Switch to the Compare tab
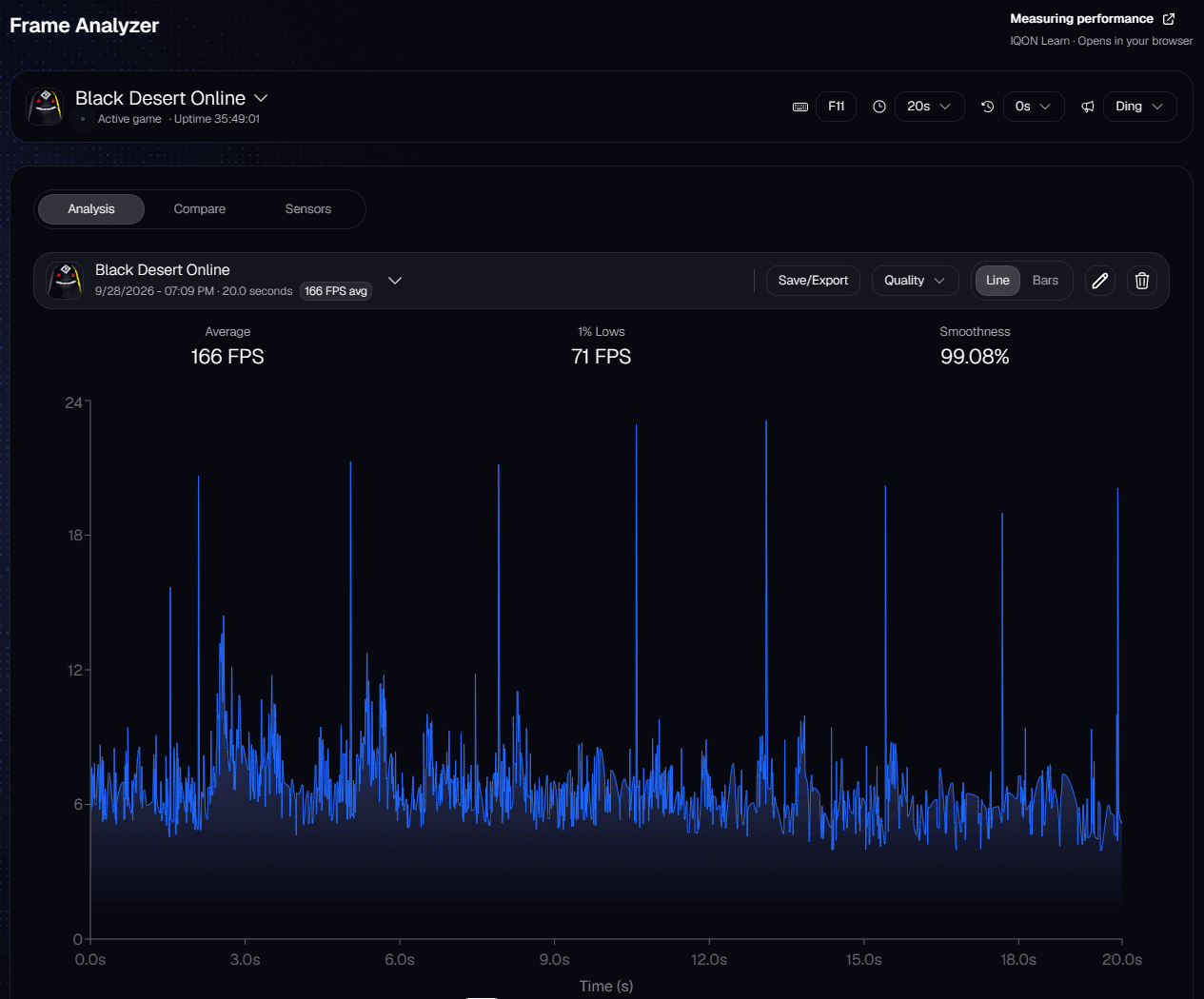 click(x=200, y=209)
